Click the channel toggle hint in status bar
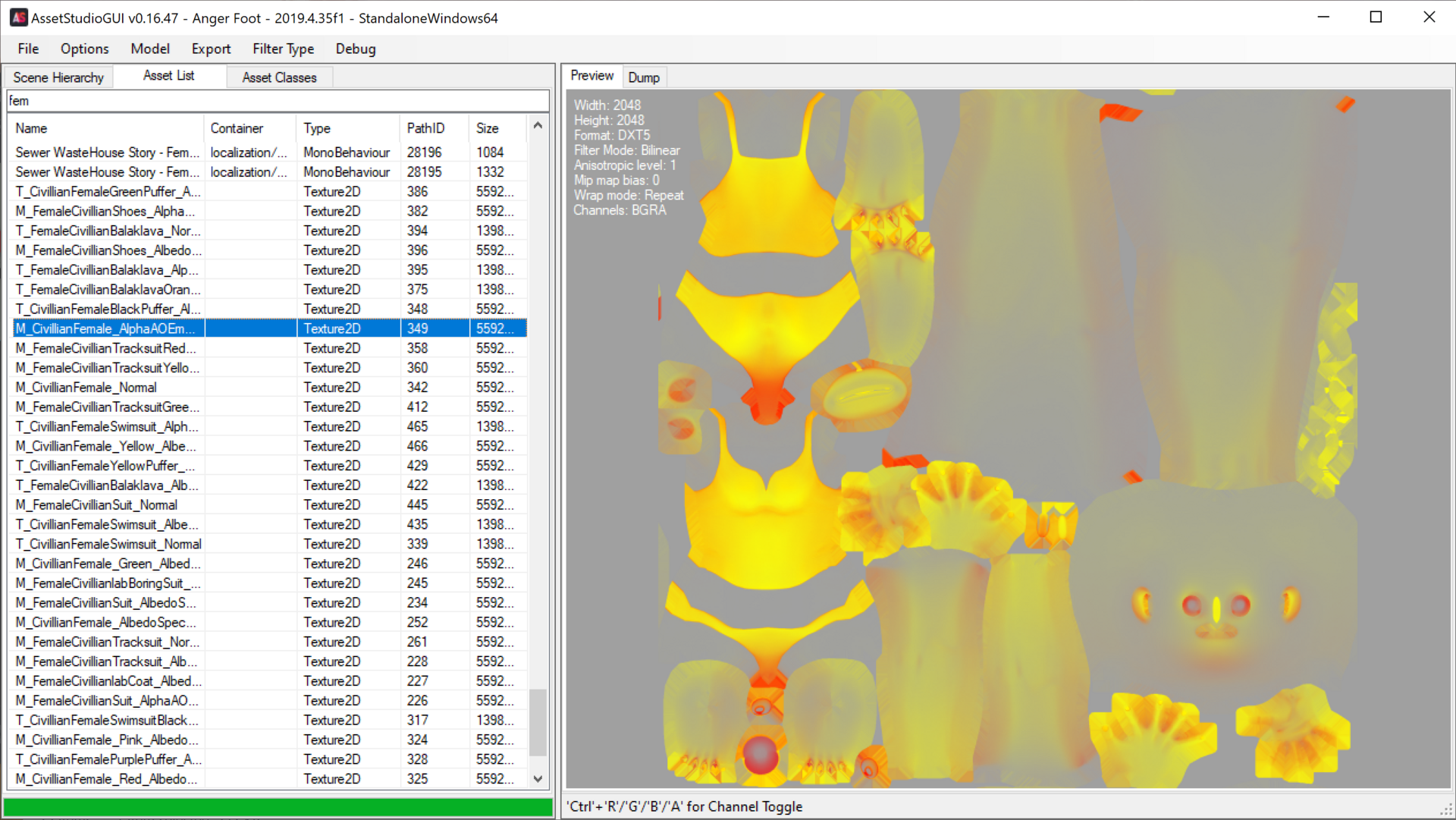The height and width of the screenshot is (820, 1456). (686, 806)
